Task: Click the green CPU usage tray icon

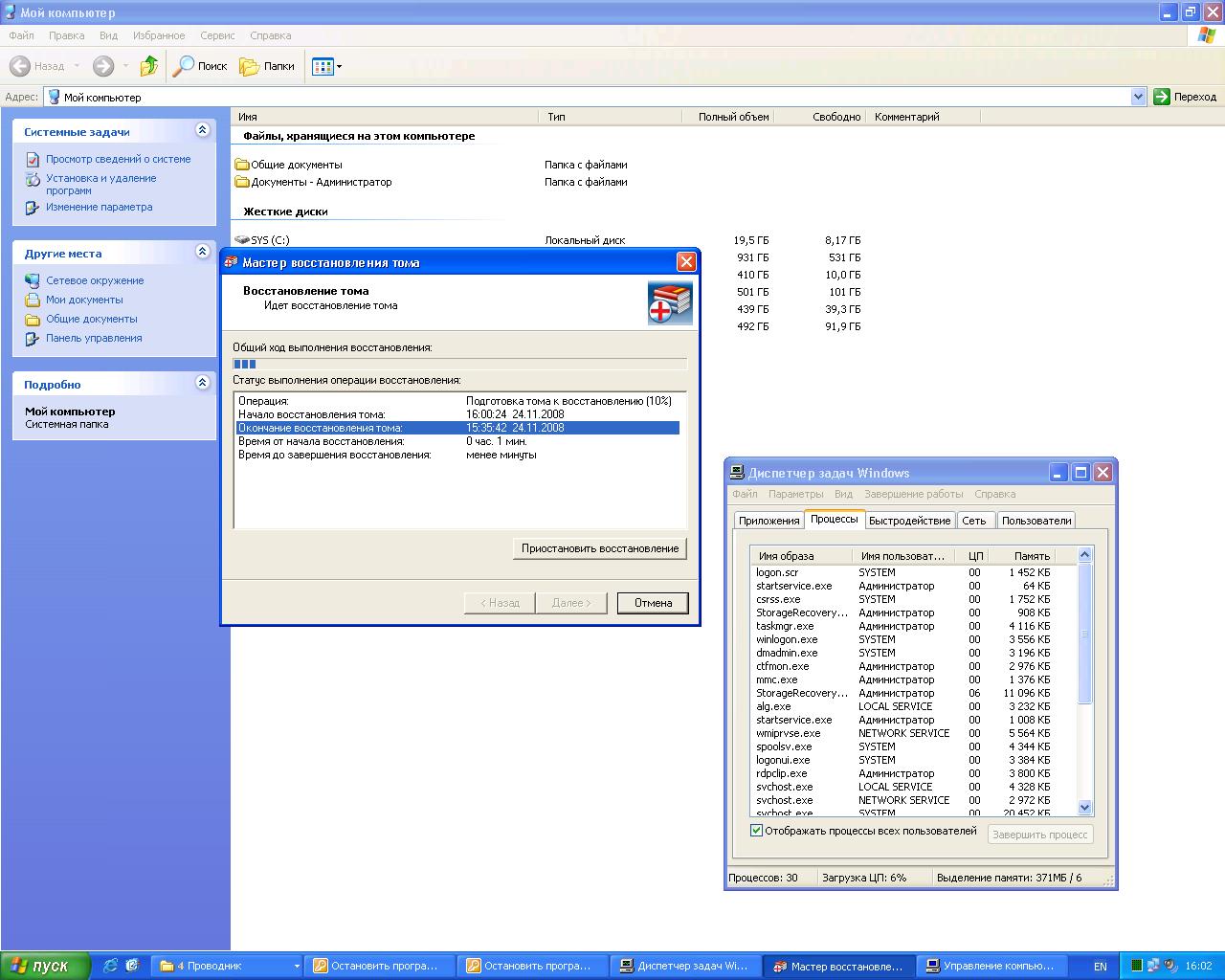Action: point(1136,966)
